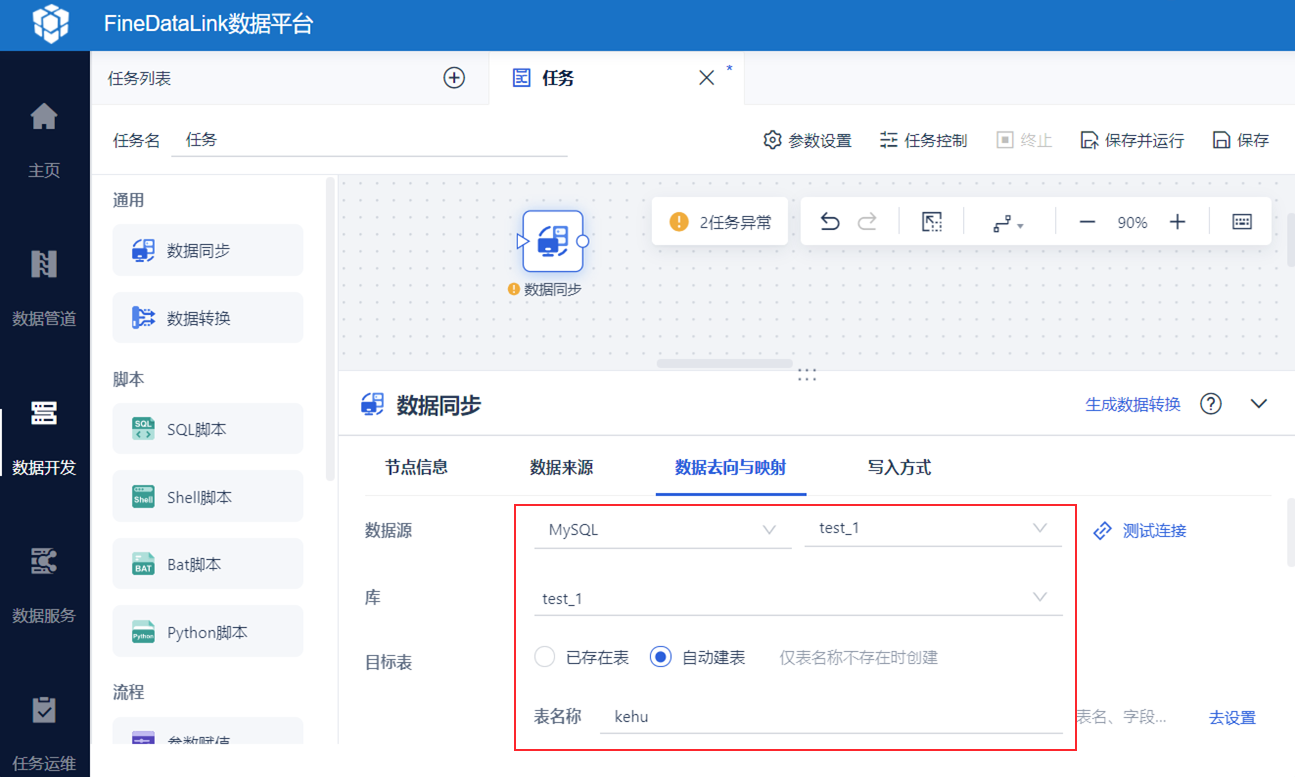Redo the last canvas action

(868, 222)
